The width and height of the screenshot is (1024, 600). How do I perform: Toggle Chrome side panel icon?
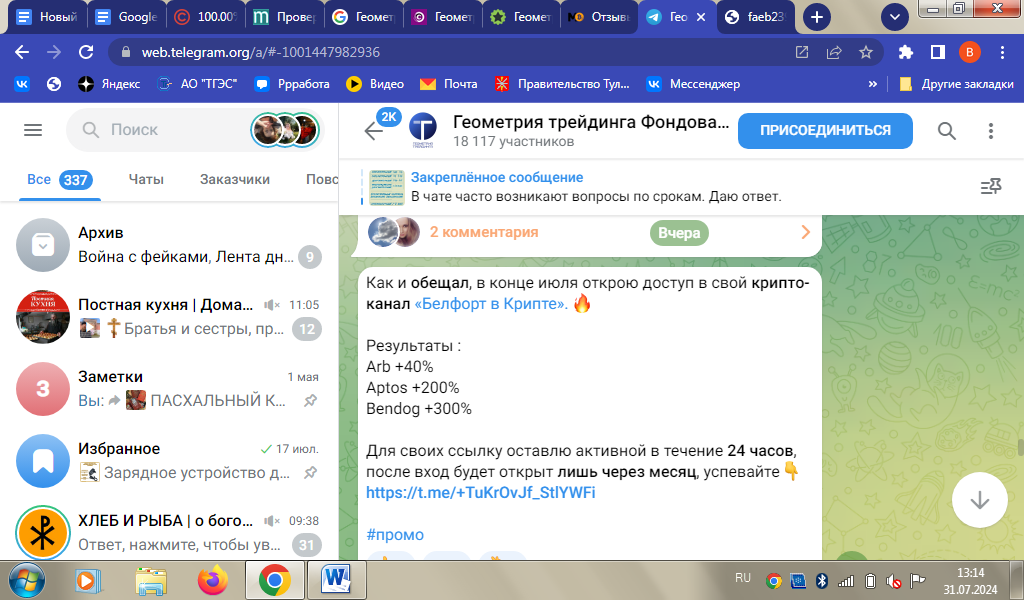pyautogui.click(x=938, y=52)
